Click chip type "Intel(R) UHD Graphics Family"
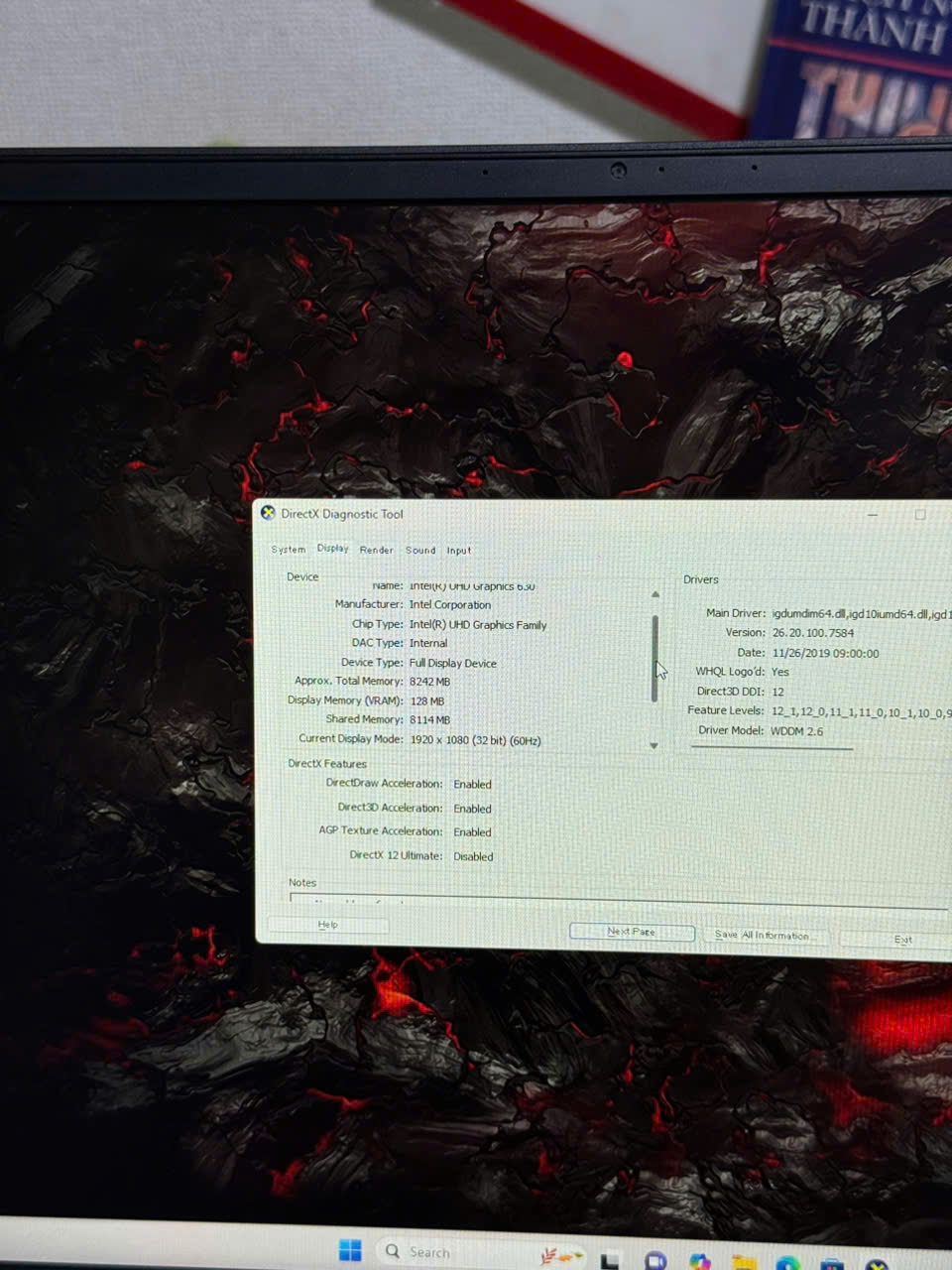 pyautogui.click(x=478, y=625)
